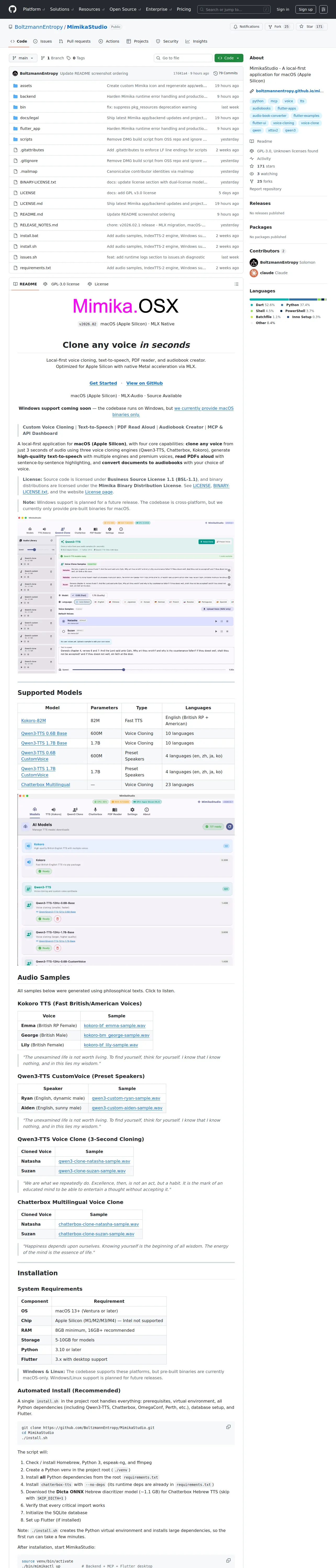This screenshot has width=336, height=1568.
Task: Open the Pricing page
Action: click(x=183, y=9)
